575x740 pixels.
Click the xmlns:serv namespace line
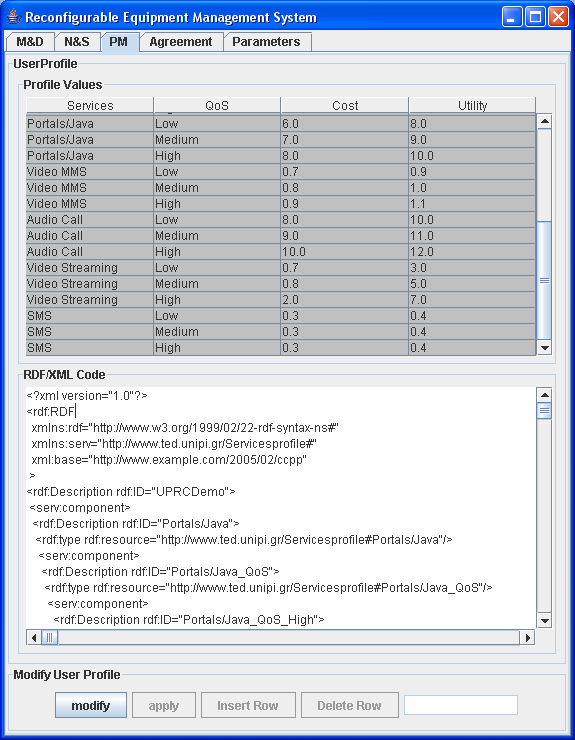pyautogui.click(x=174, y=444)
